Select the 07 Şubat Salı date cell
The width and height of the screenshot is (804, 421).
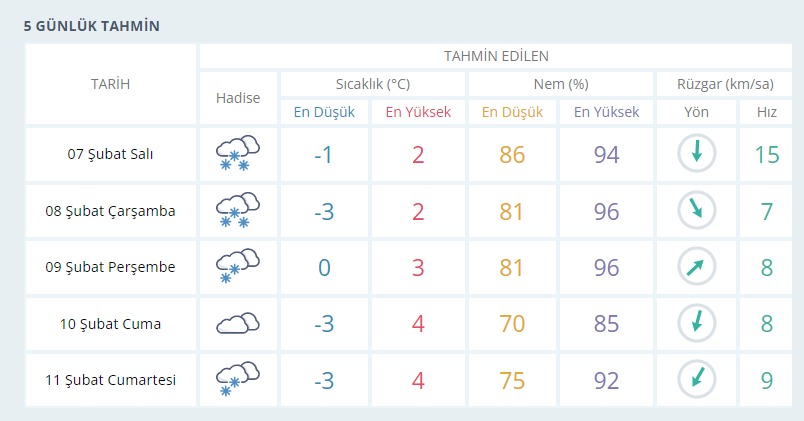point(110,154)
